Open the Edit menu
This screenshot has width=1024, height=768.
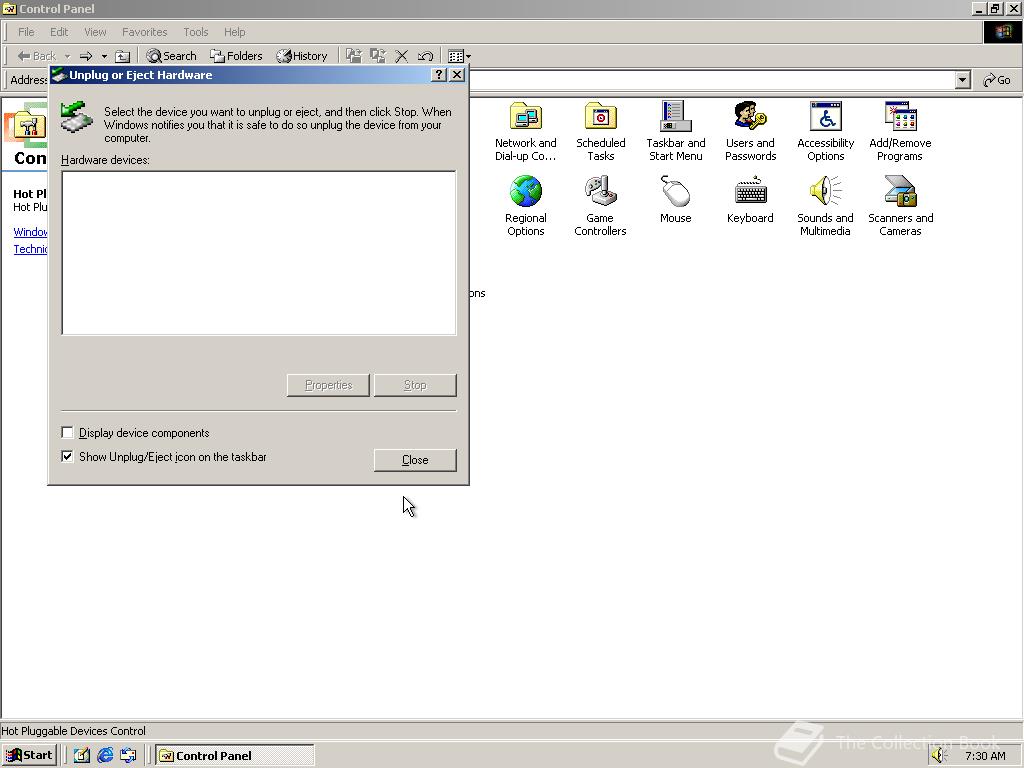click(59, 32)
